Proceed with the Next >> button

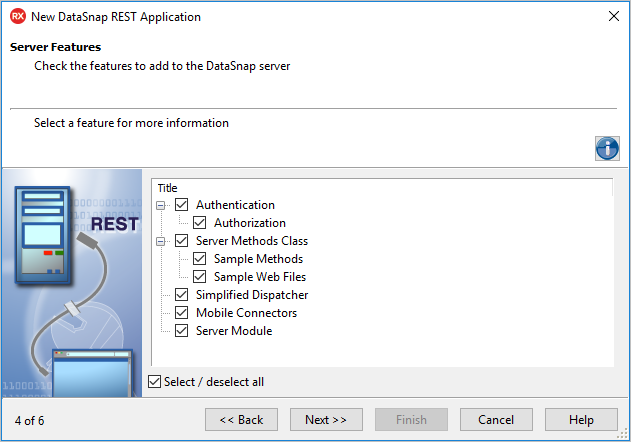[x=326, y=420]
